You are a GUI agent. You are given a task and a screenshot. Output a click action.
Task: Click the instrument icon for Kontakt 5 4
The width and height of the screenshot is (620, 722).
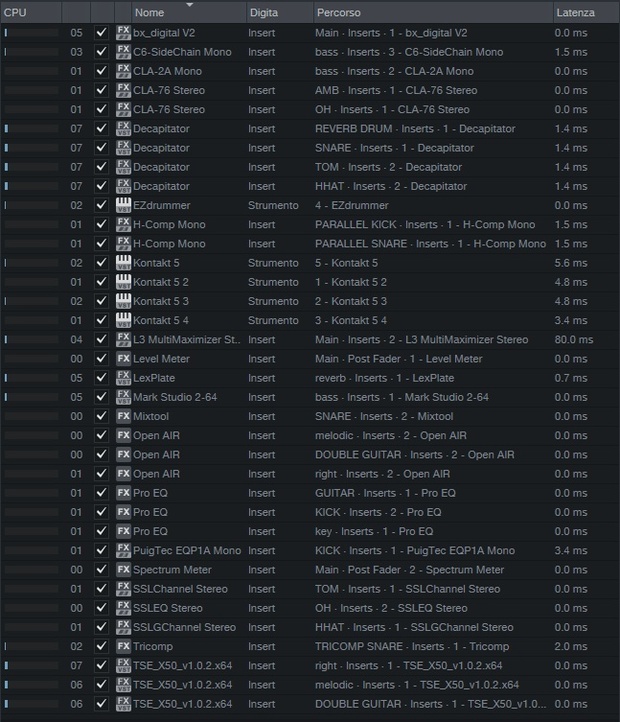point(123,320)
